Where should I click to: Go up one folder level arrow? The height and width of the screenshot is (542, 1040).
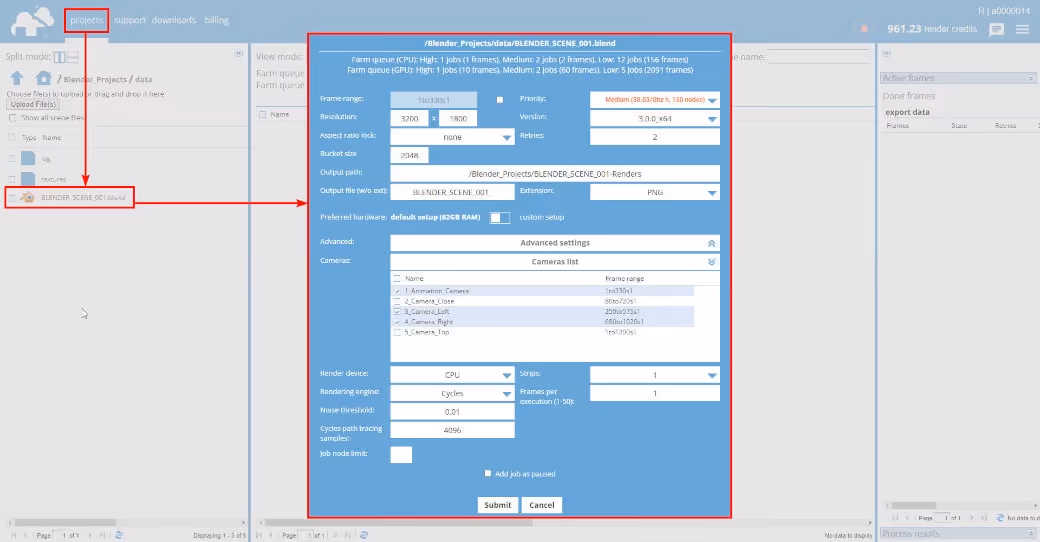click(x=17, y=78)
